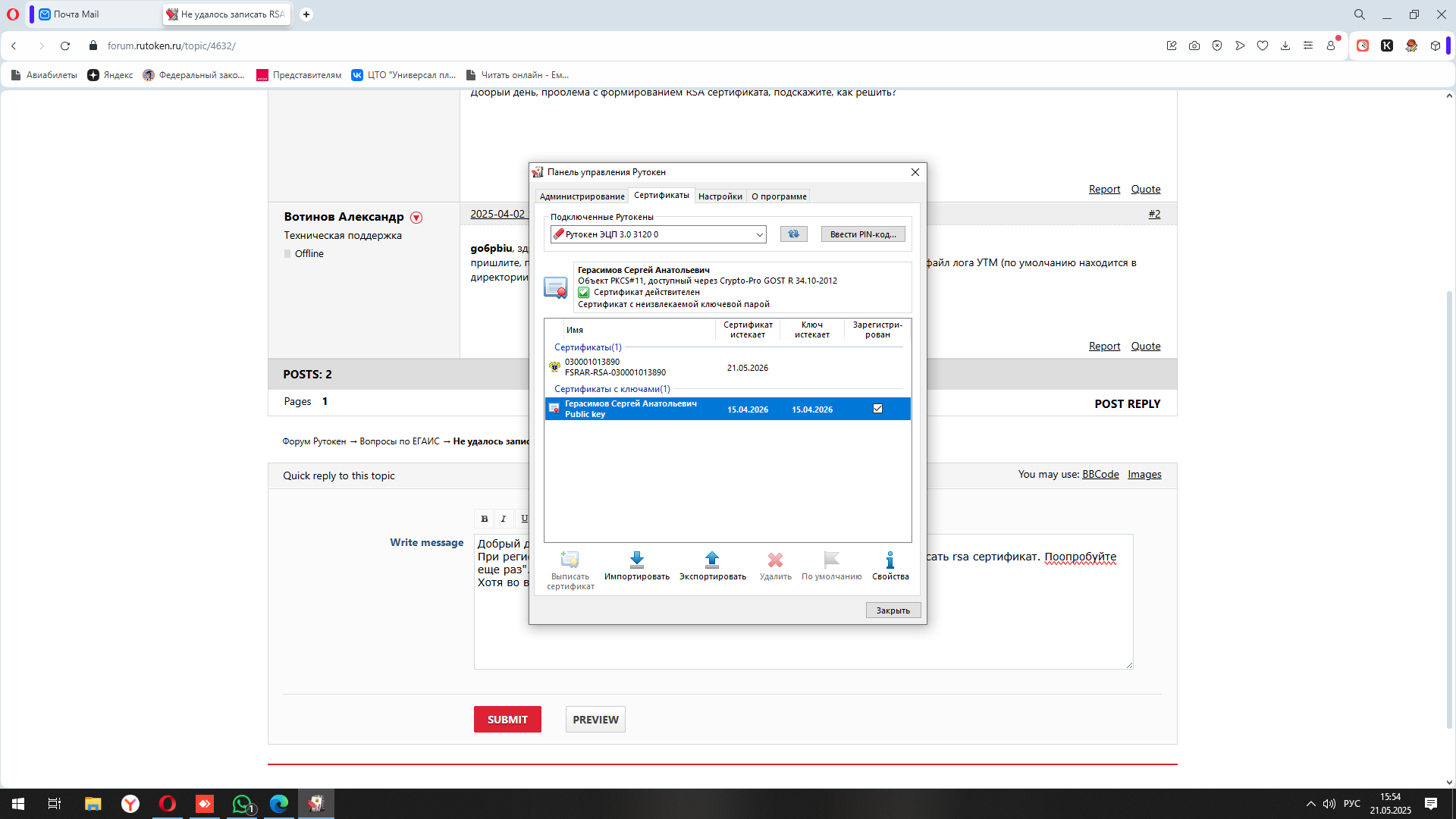This screenshot has height=819, width=1456.
Task: Open Opera downloads icon
Action: pos(1285,45)
